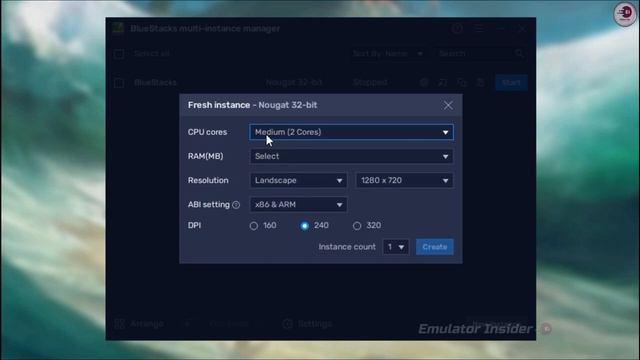The width and height of the screenshot is (640, 360).
Task: Select the 240 DPI radio button
Action: click(x=304, y=226)
